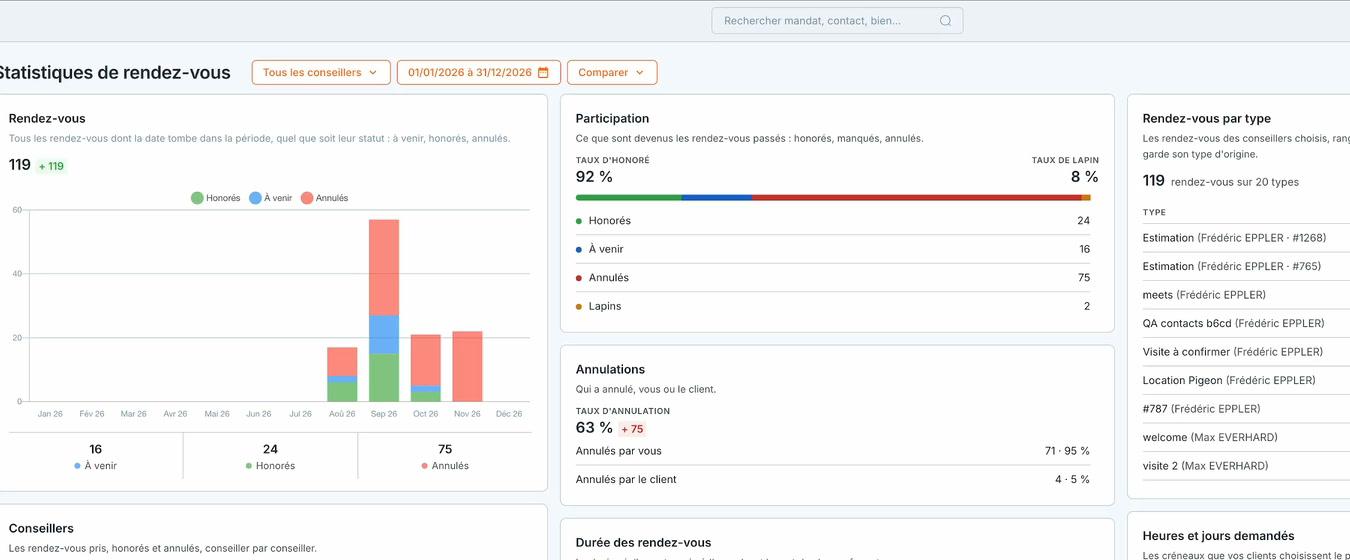Click the participation progress bar
This screenshot has width=1350, height=560.
833,198
